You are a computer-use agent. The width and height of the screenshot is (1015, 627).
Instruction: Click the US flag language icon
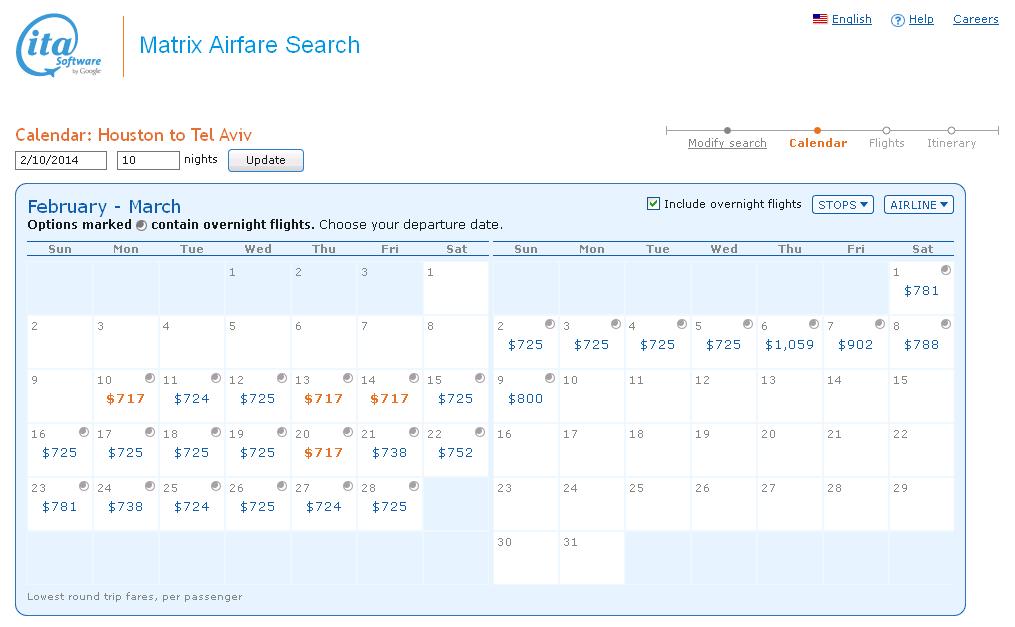[x=820, y=19]
